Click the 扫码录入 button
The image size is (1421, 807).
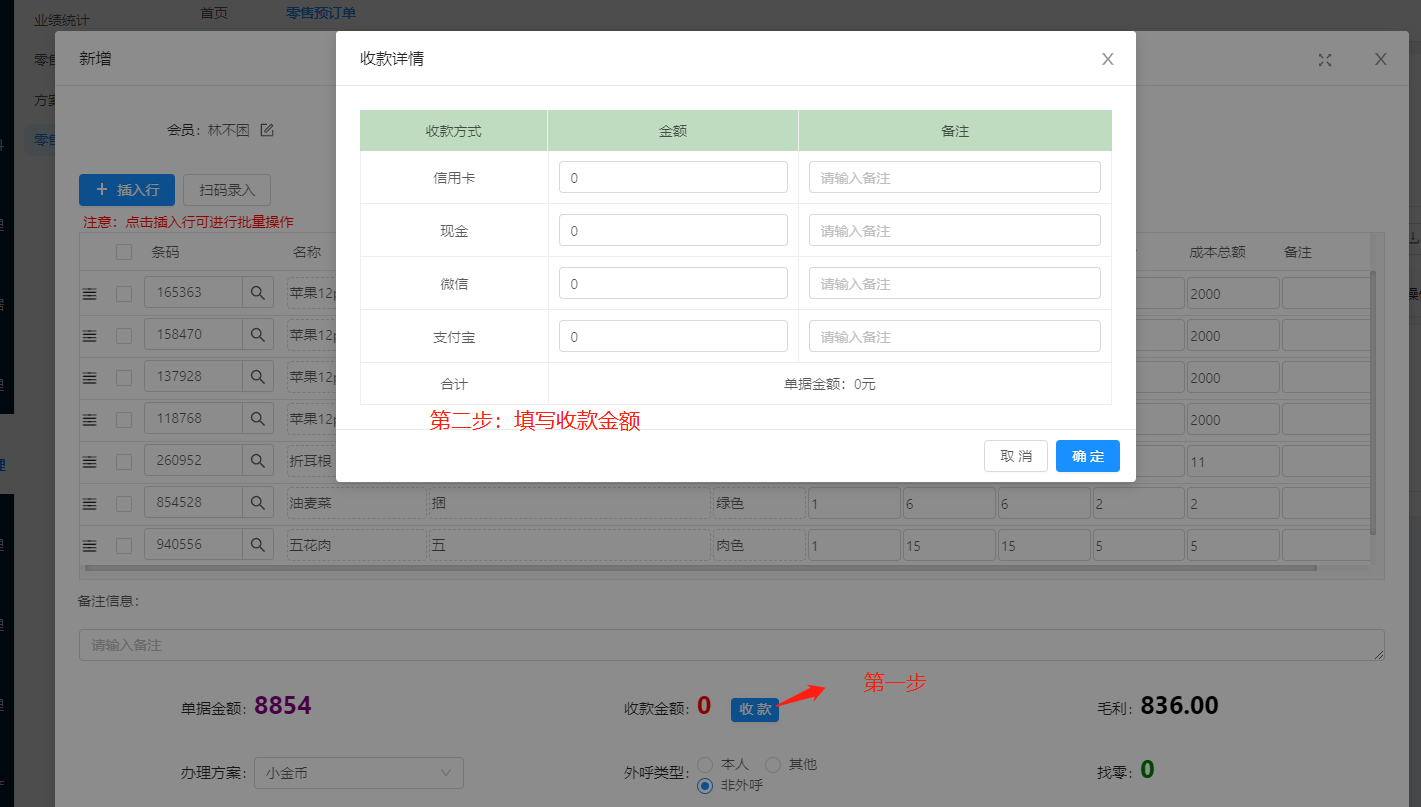tap(227, 190)
